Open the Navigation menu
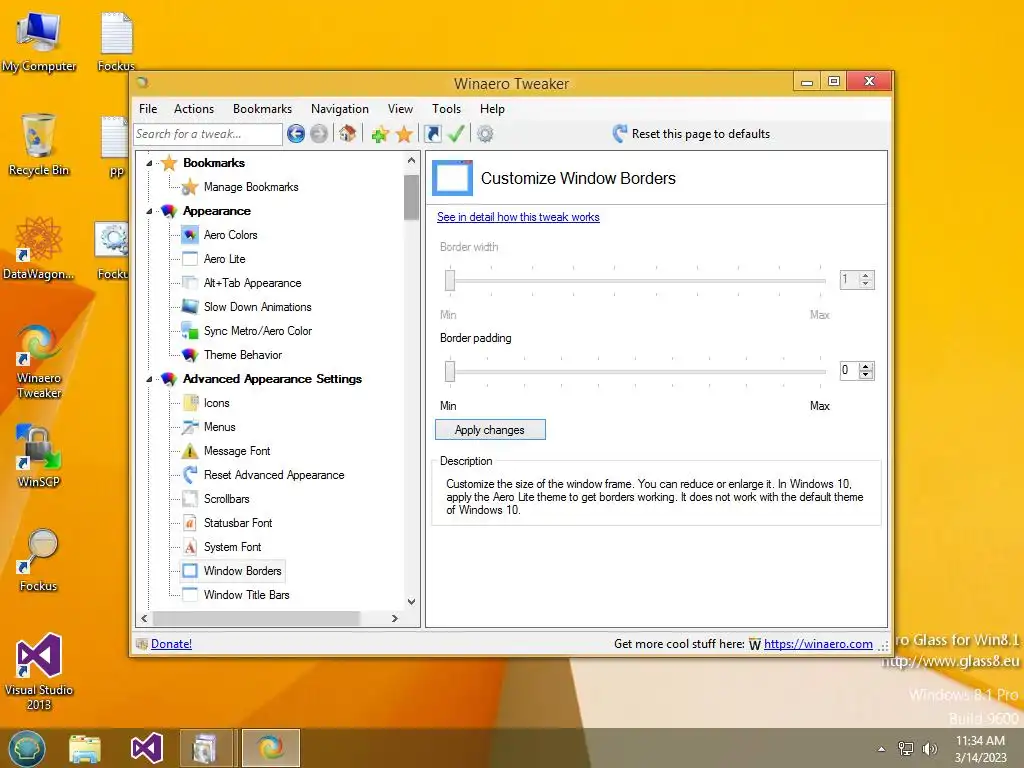 click(x=340, y=109)
